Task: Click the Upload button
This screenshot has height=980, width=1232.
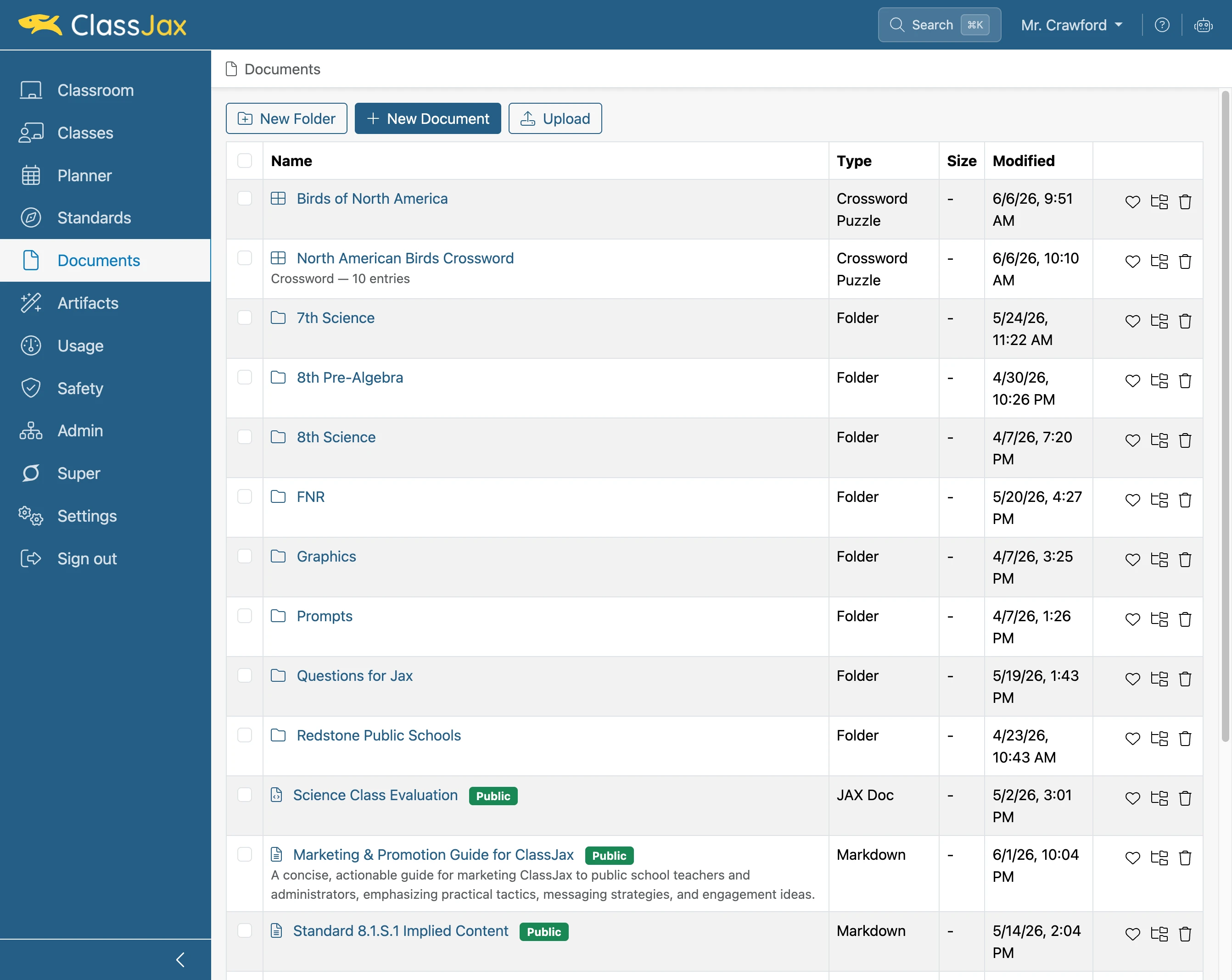Action: 555,118
